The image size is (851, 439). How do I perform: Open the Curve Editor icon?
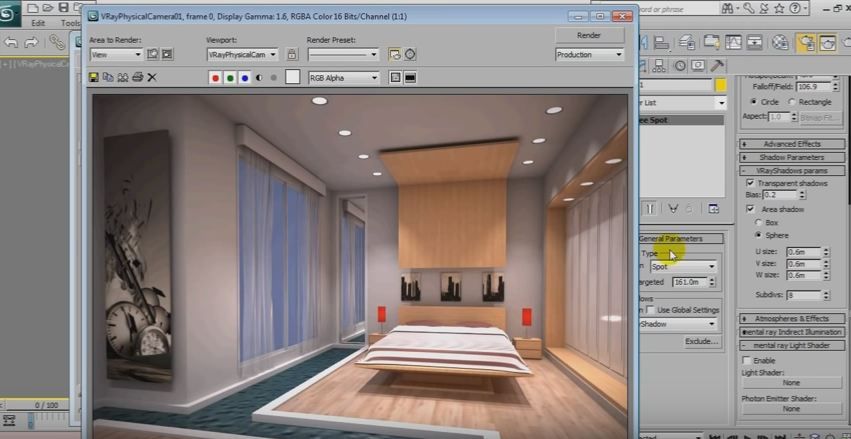(733, 42)
